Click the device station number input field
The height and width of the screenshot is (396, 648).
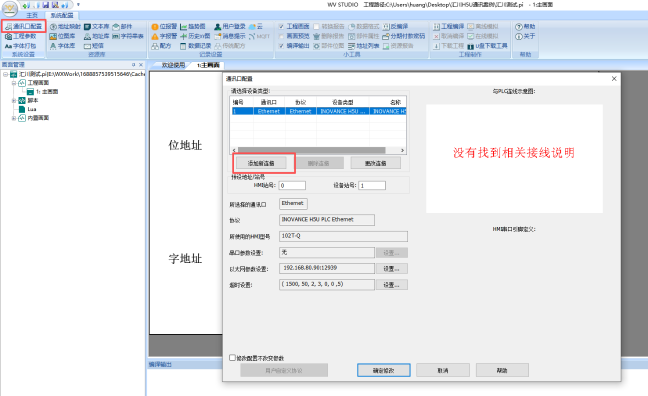[372, 186]
